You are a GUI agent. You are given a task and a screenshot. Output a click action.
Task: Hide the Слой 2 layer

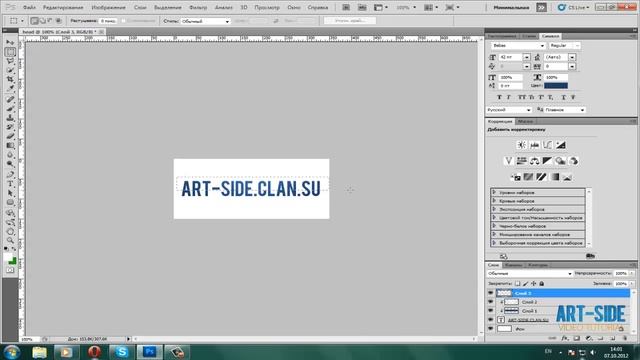point(491,302)
